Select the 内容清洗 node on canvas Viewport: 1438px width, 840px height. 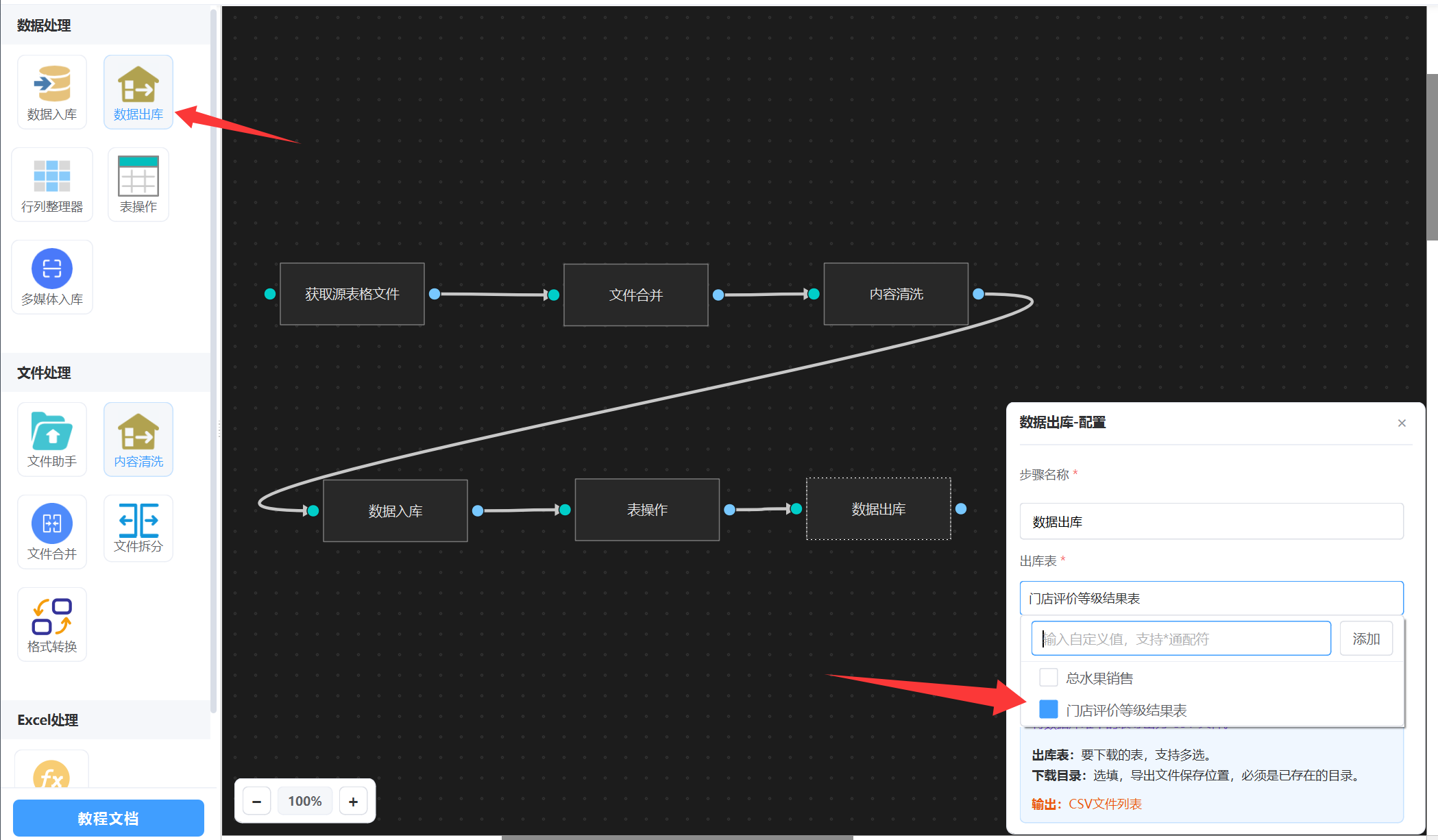(895, 294)
